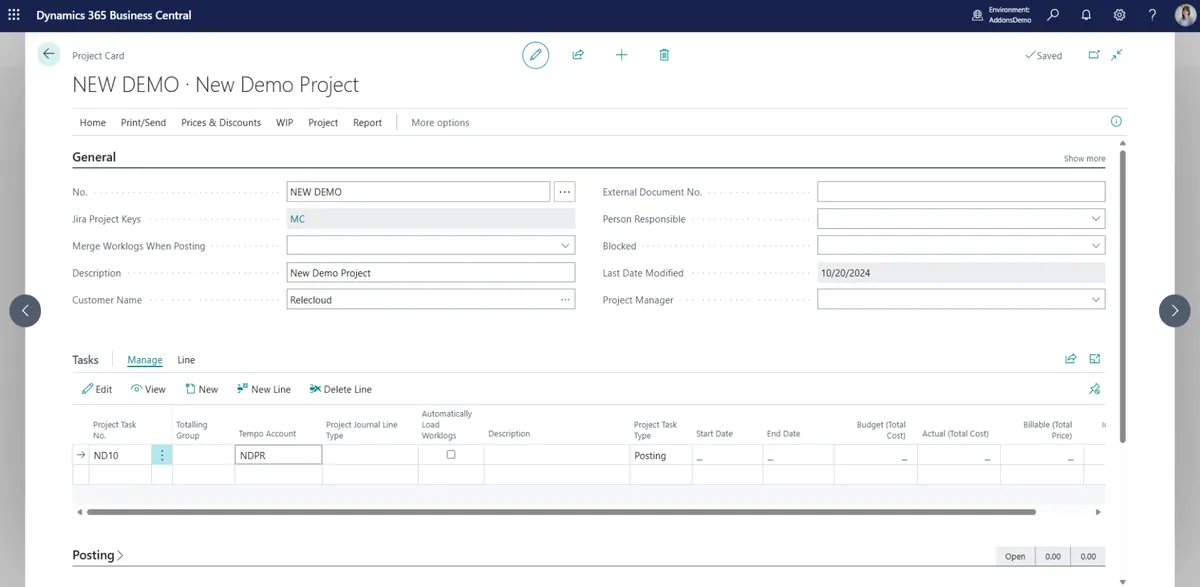This screenshot has width=1200, height=587.
Task: Open the Home menu
Action: pos(93,122)
